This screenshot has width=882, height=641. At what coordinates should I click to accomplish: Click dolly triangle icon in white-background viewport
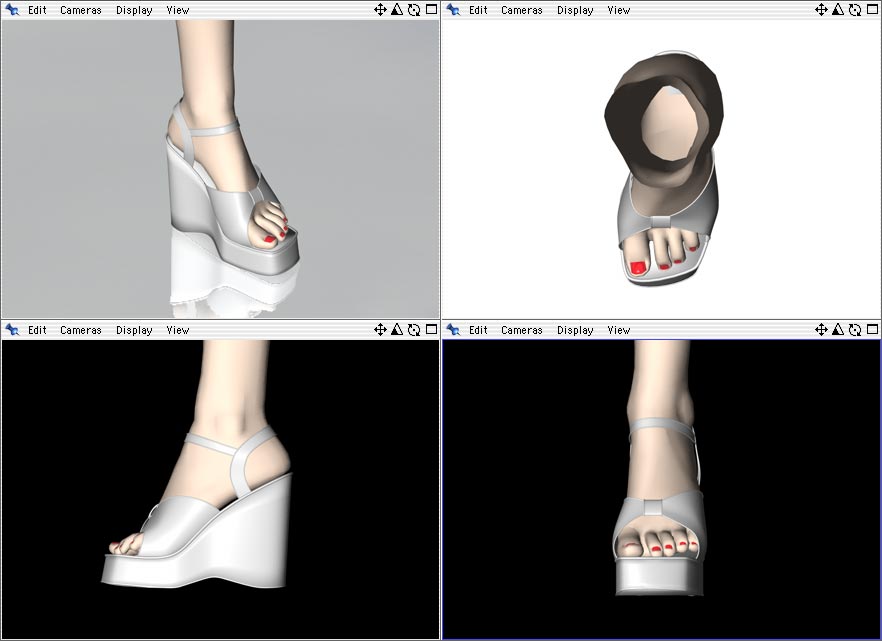[x=838, y=10]
